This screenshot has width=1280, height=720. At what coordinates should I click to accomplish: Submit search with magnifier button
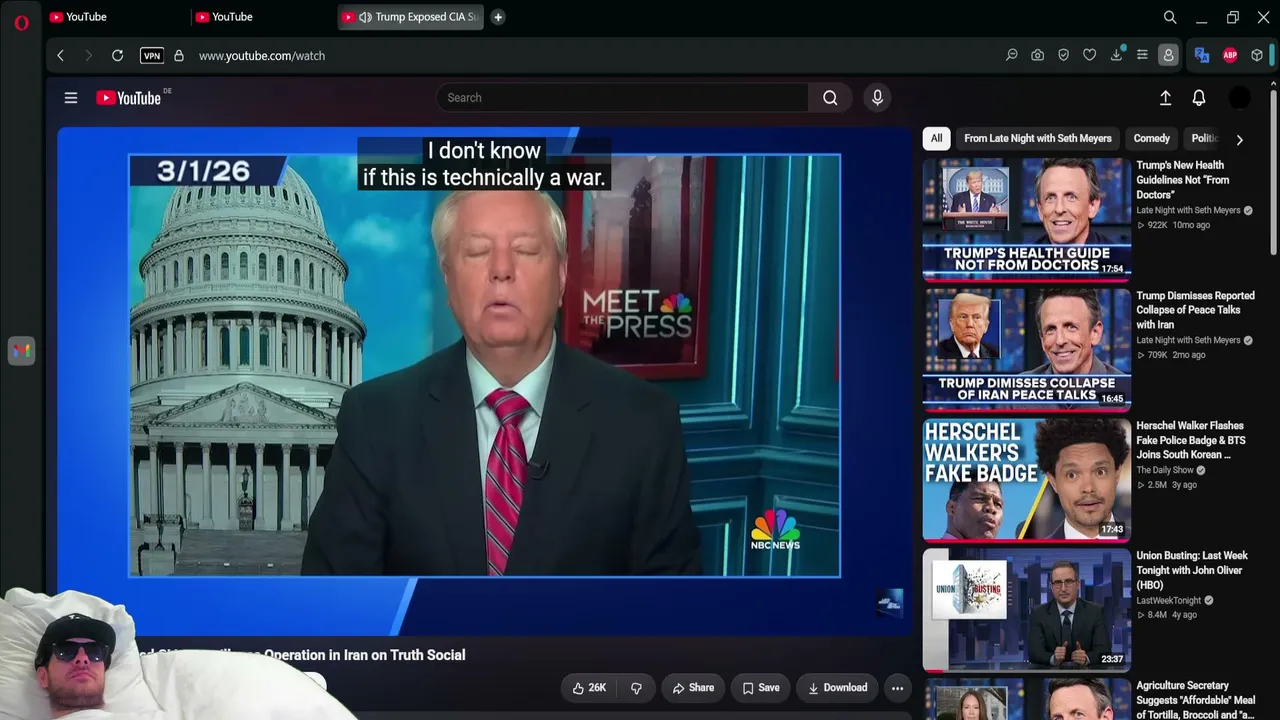(830, 98)
